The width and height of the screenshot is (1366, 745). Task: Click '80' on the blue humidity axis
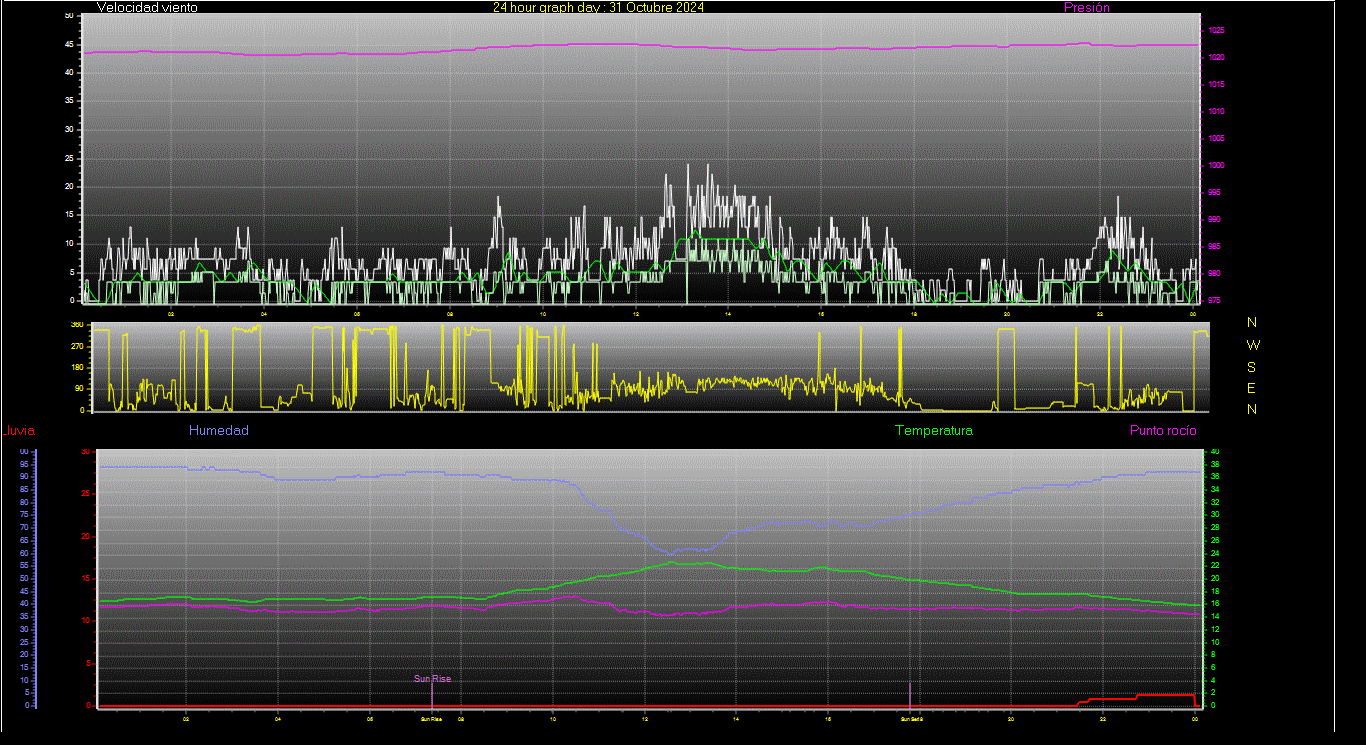[x=24, y=502]
